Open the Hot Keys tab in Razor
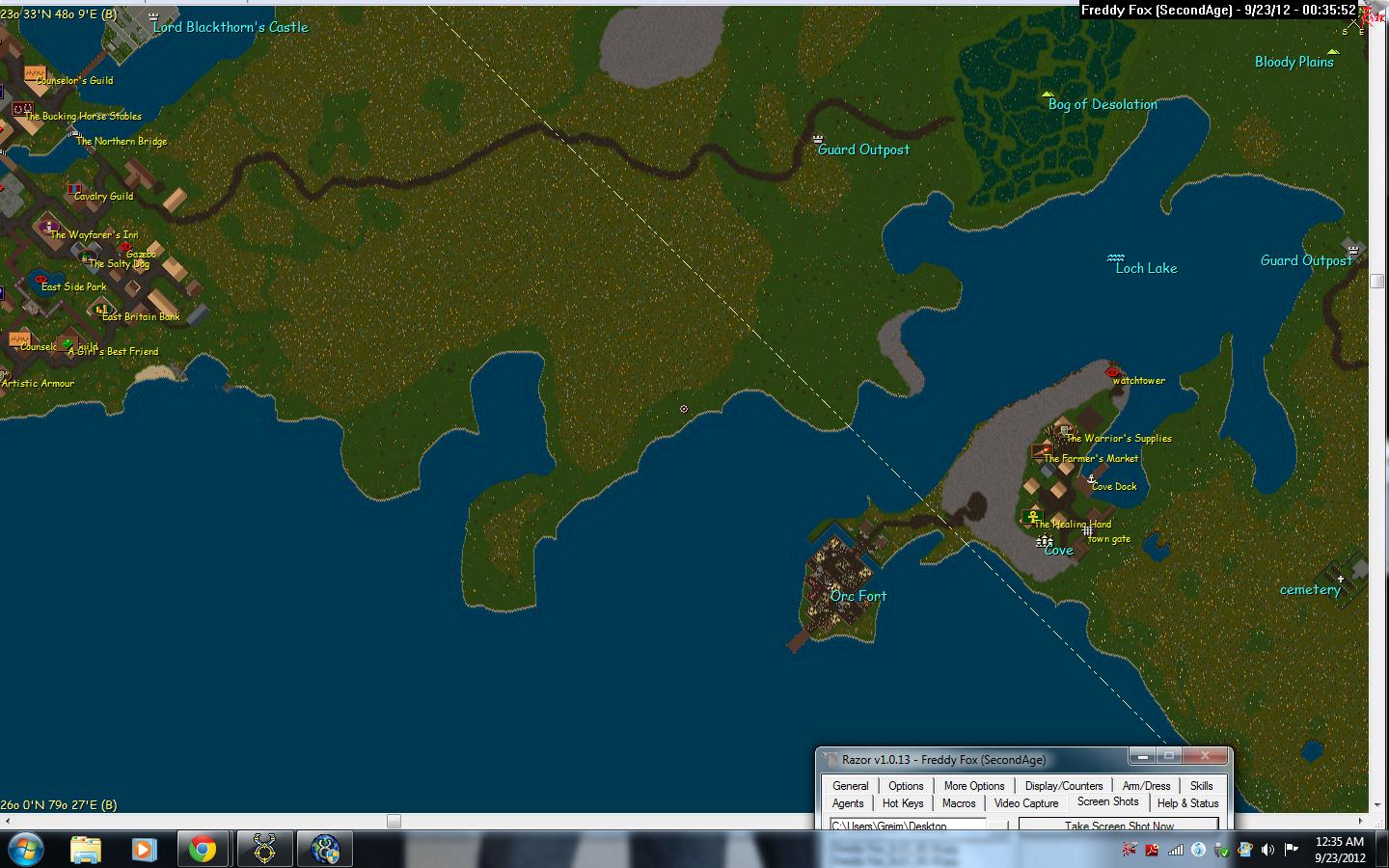 pyautogui.click(x=902, y=803)
